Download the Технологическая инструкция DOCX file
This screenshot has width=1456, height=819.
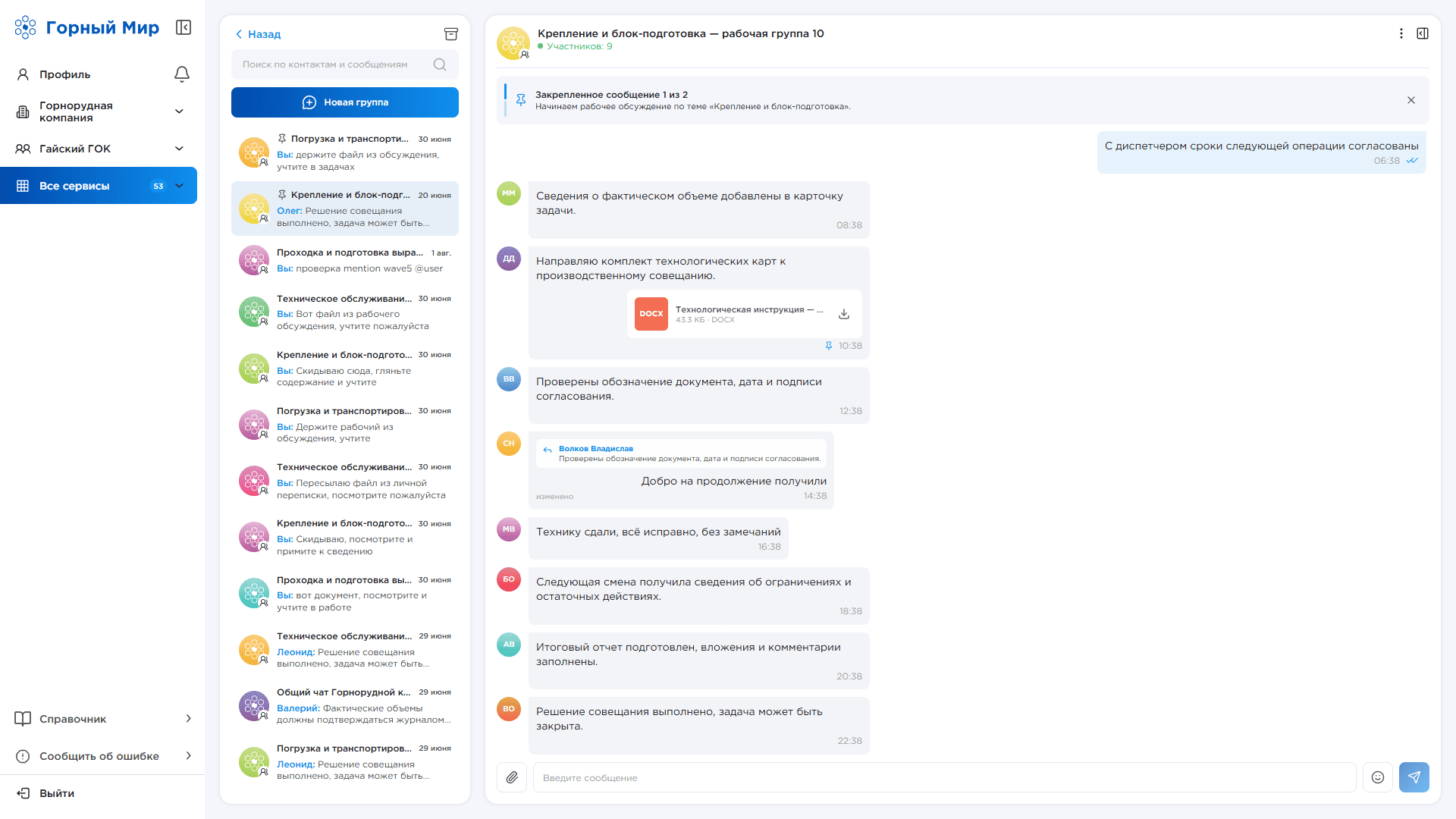[844, 314]
